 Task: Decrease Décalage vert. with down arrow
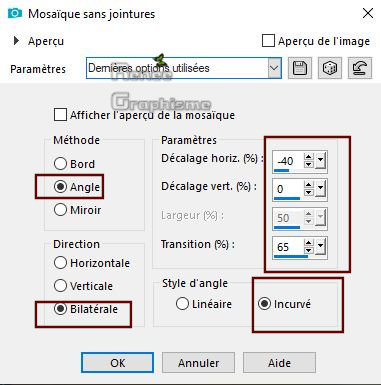coord(309,193)
